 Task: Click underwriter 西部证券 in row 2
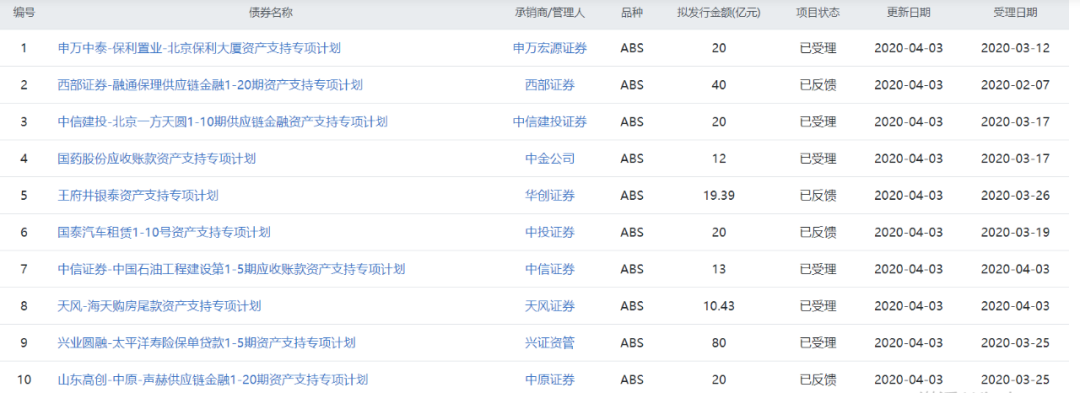(550, 85)
